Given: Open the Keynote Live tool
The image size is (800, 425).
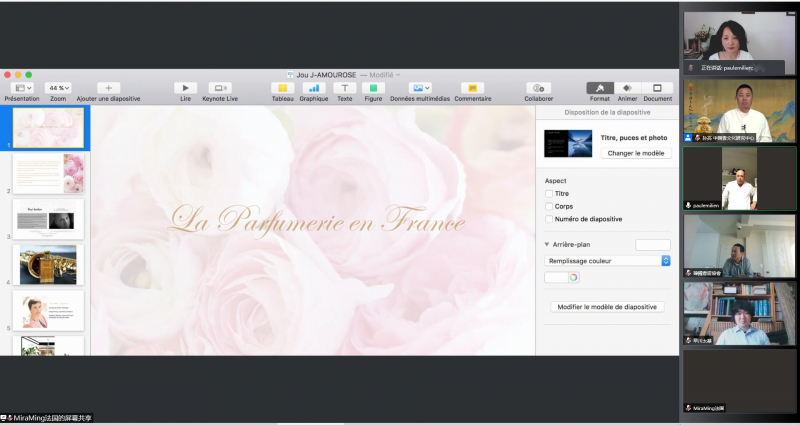Looking at the screenshot, I should [219, 88].
